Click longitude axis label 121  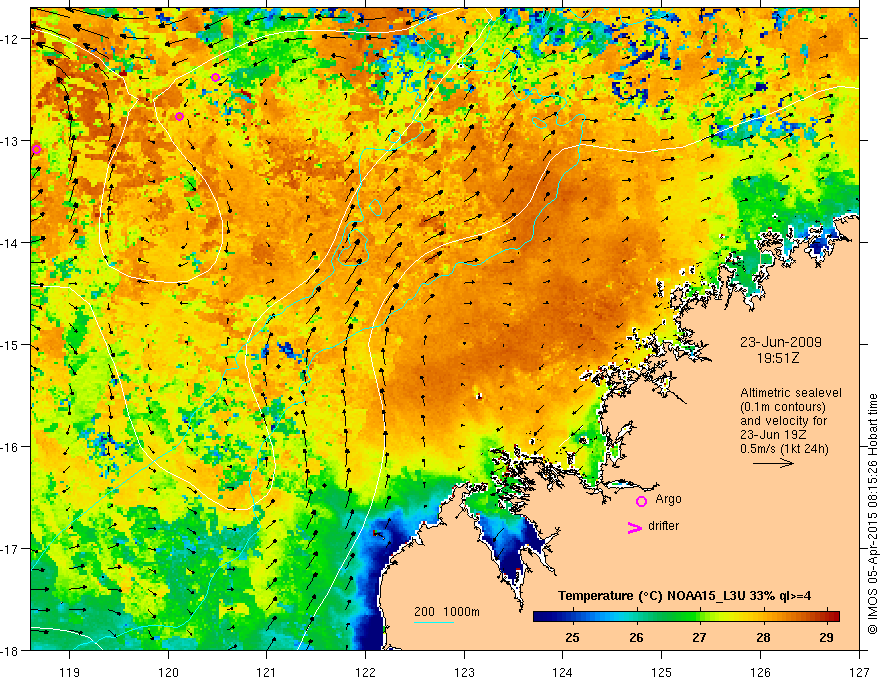click(x=267, y=672)
